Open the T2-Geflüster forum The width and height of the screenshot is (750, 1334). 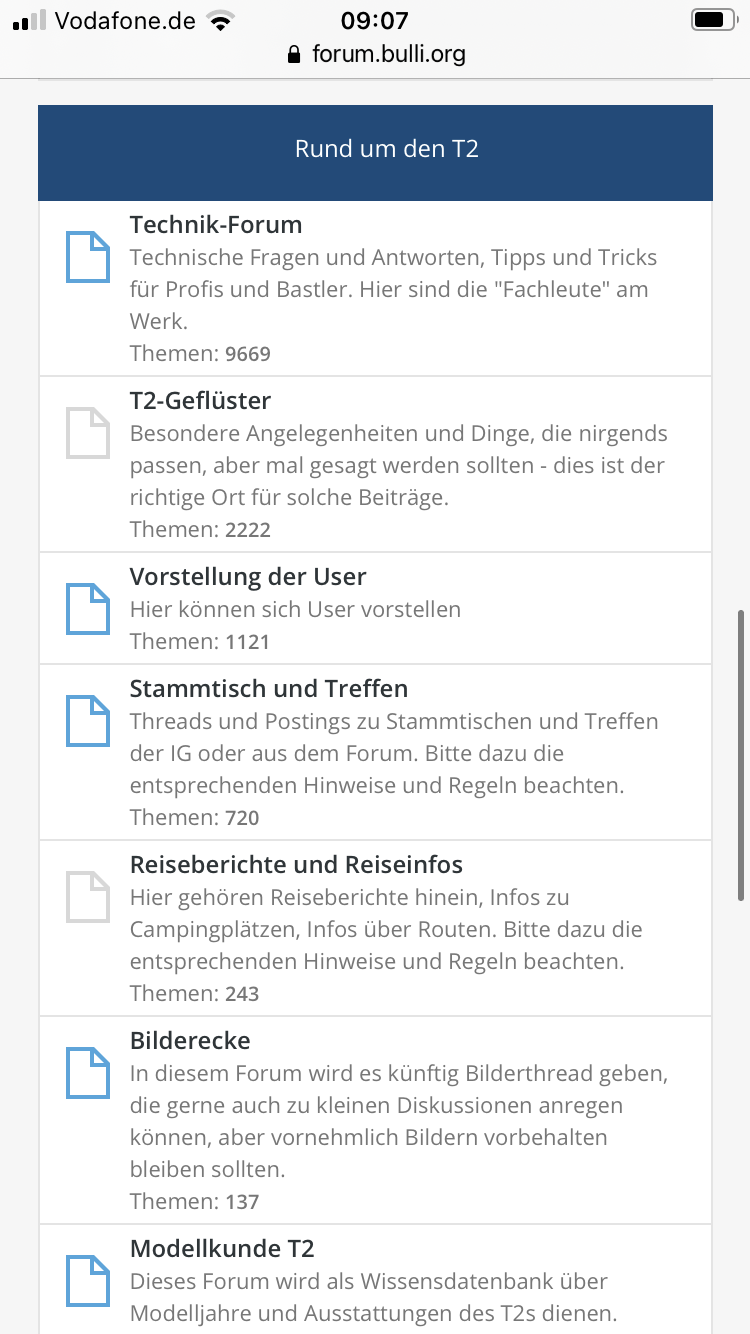click(200, 401)
